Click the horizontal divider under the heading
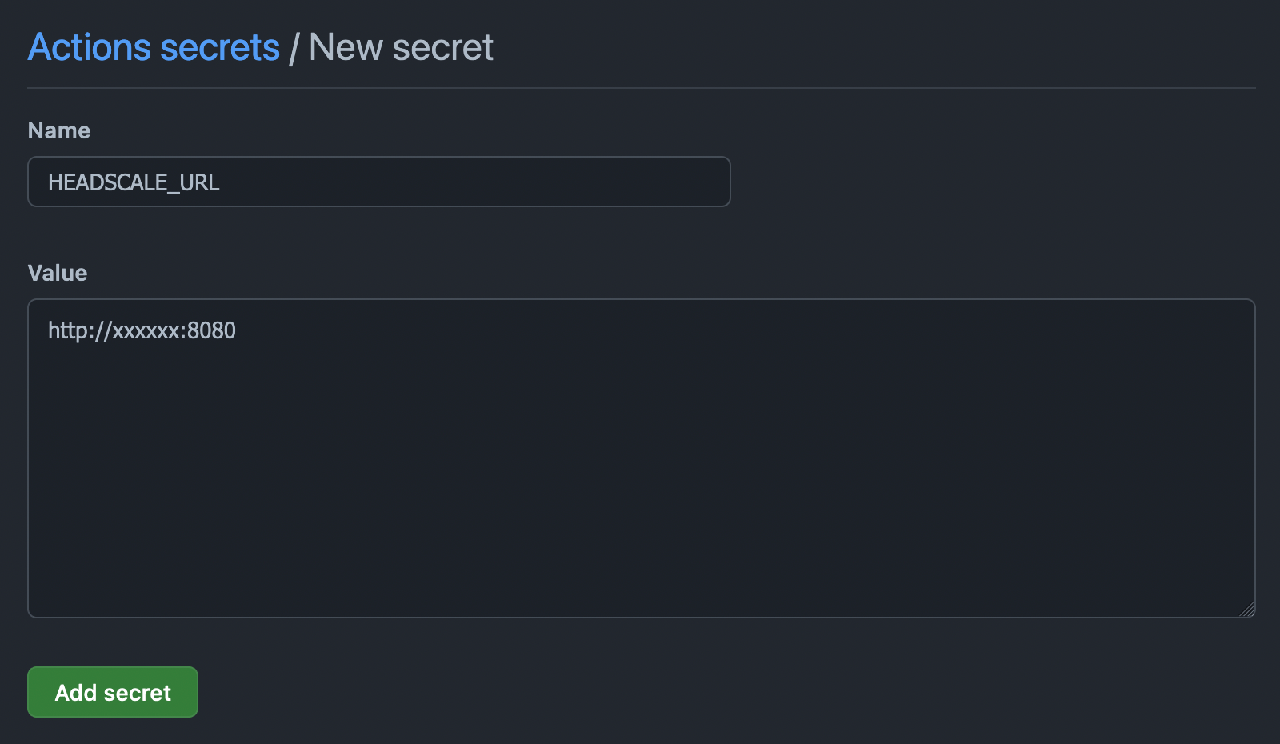 click(x=640, y=88)
